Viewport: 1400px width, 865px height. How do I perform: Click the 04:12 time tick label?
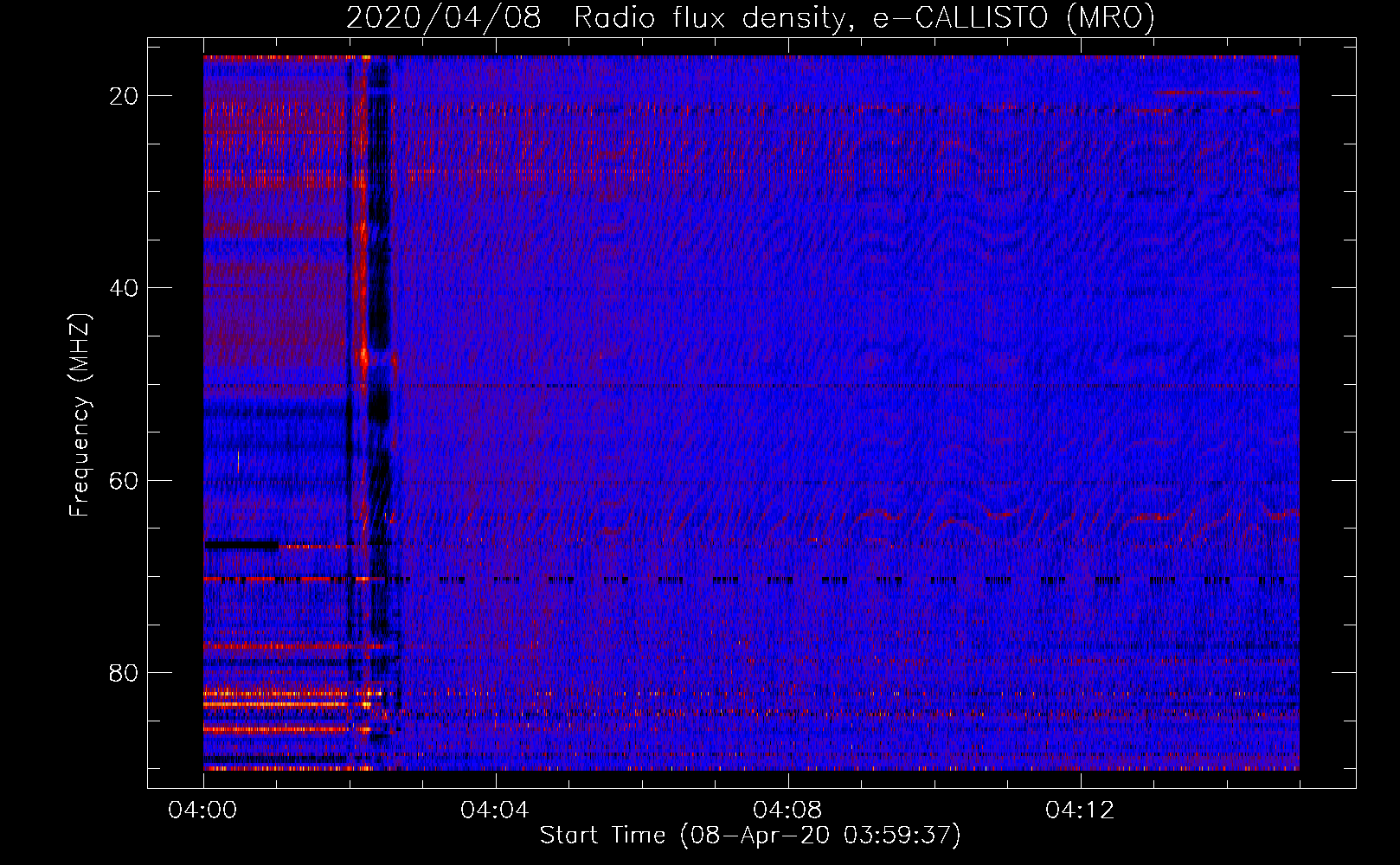1080,810
